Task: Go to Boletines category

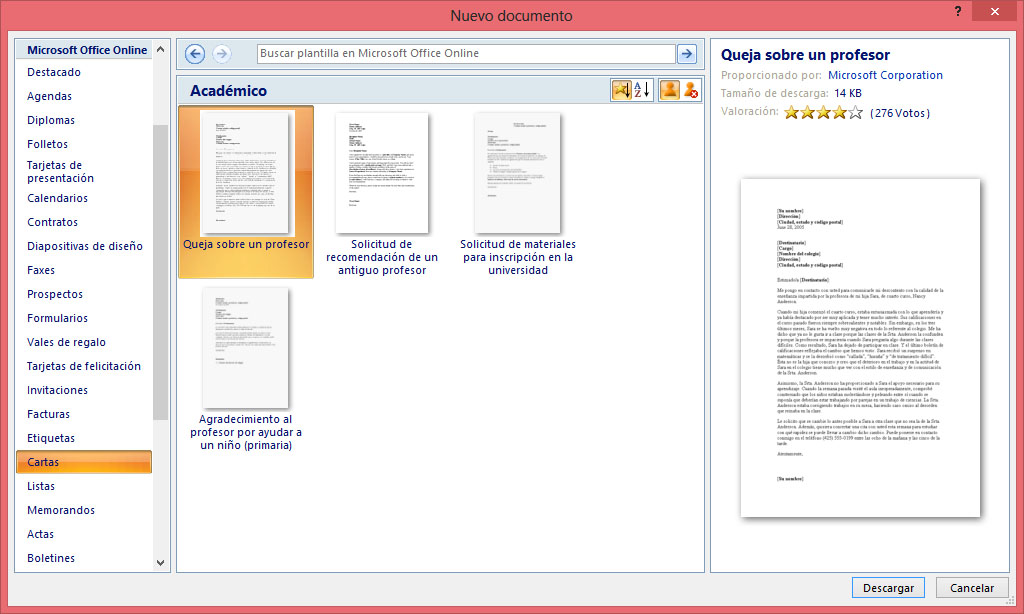Action: click(x=51, y=558)
